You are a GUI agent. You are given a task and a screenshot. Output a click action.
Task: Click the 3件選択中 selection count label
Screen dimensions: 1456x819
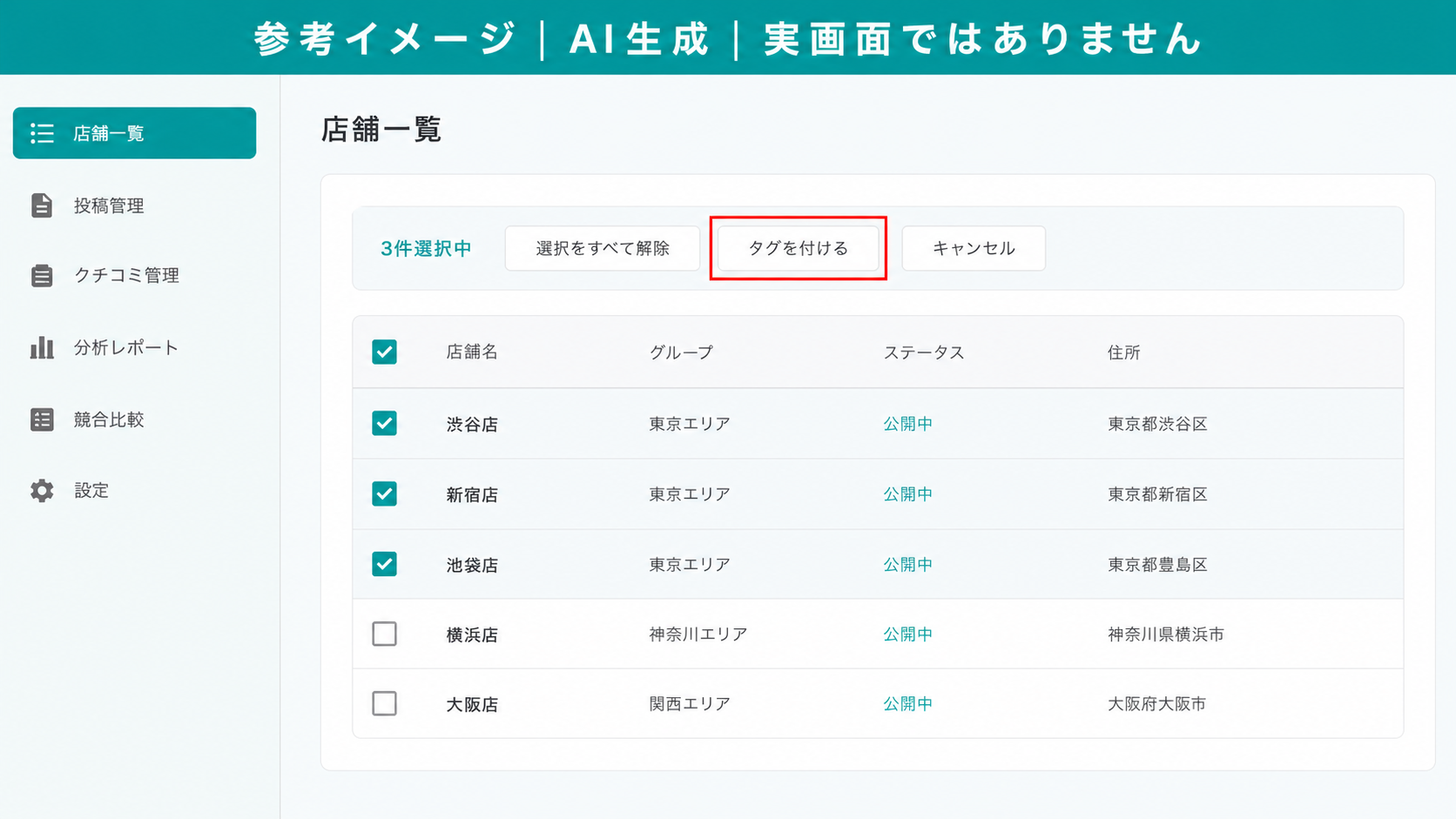(426, 249)
